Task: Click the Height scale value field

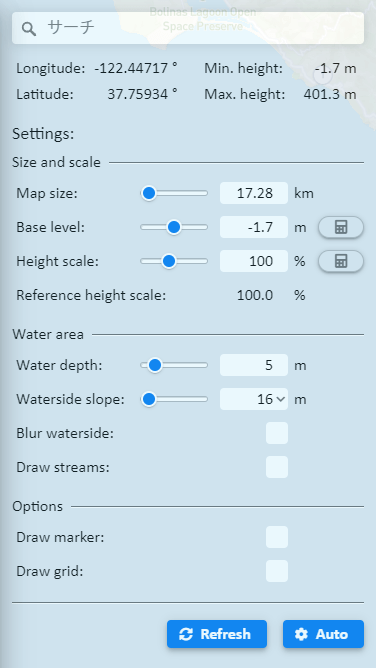Action: pos(254,261)
